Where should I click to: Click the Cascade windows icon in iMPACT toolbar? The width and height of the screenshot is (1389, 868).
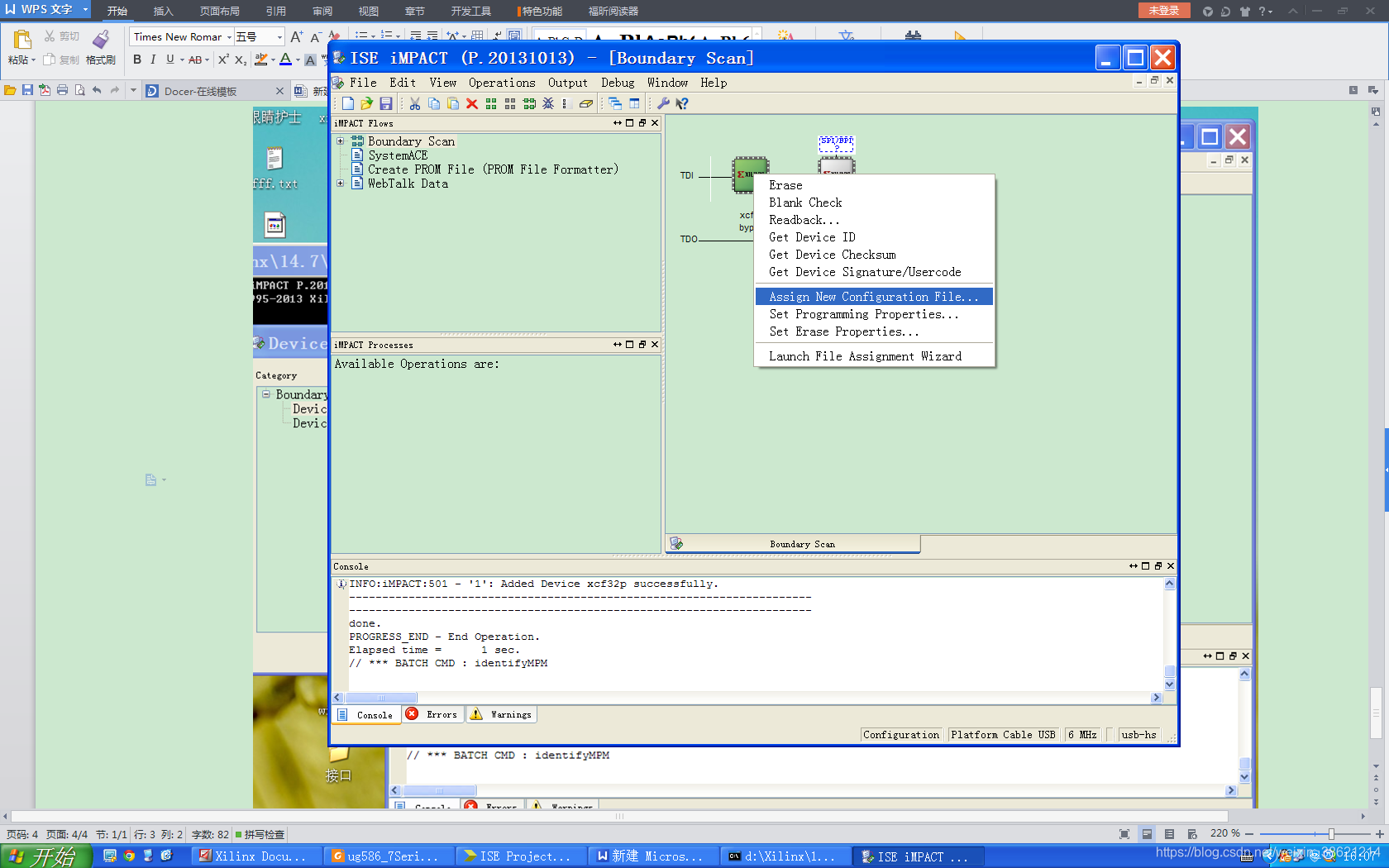click(615, 103)
